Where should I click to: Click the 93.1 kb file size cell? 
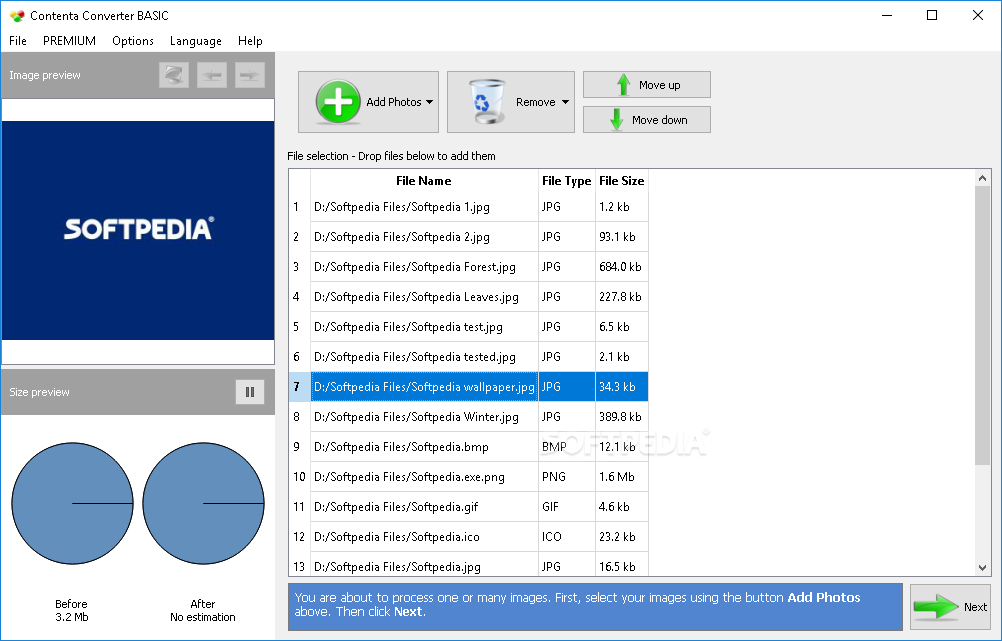622,237
